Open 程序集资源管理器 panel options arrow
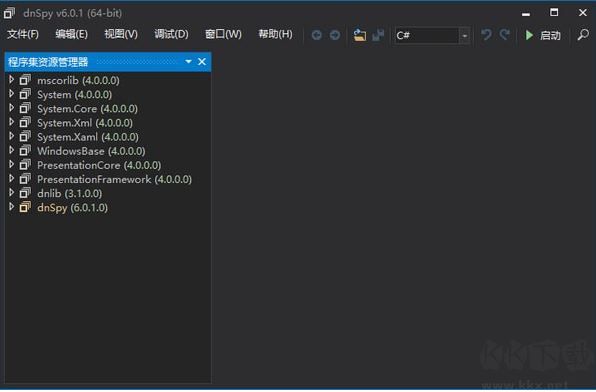596x392 pixels. [188, 62]
